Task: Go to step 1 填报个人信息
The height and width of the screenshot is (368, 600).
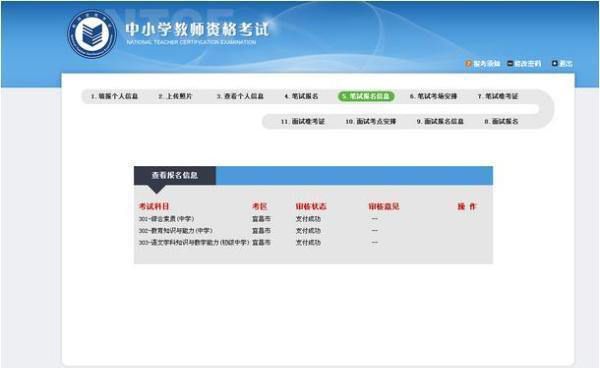Action: point(114,96)
